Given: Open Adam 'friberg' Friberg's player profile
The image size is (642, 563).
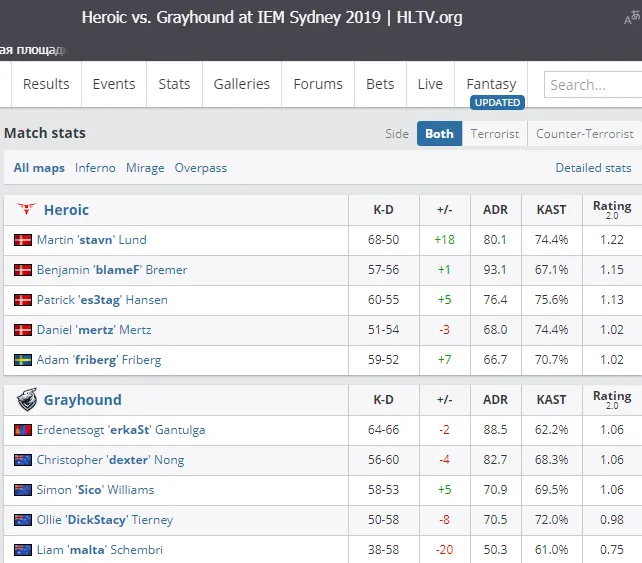Looking at the screenshot, I should pyautogui.click(x=99, y=360).
